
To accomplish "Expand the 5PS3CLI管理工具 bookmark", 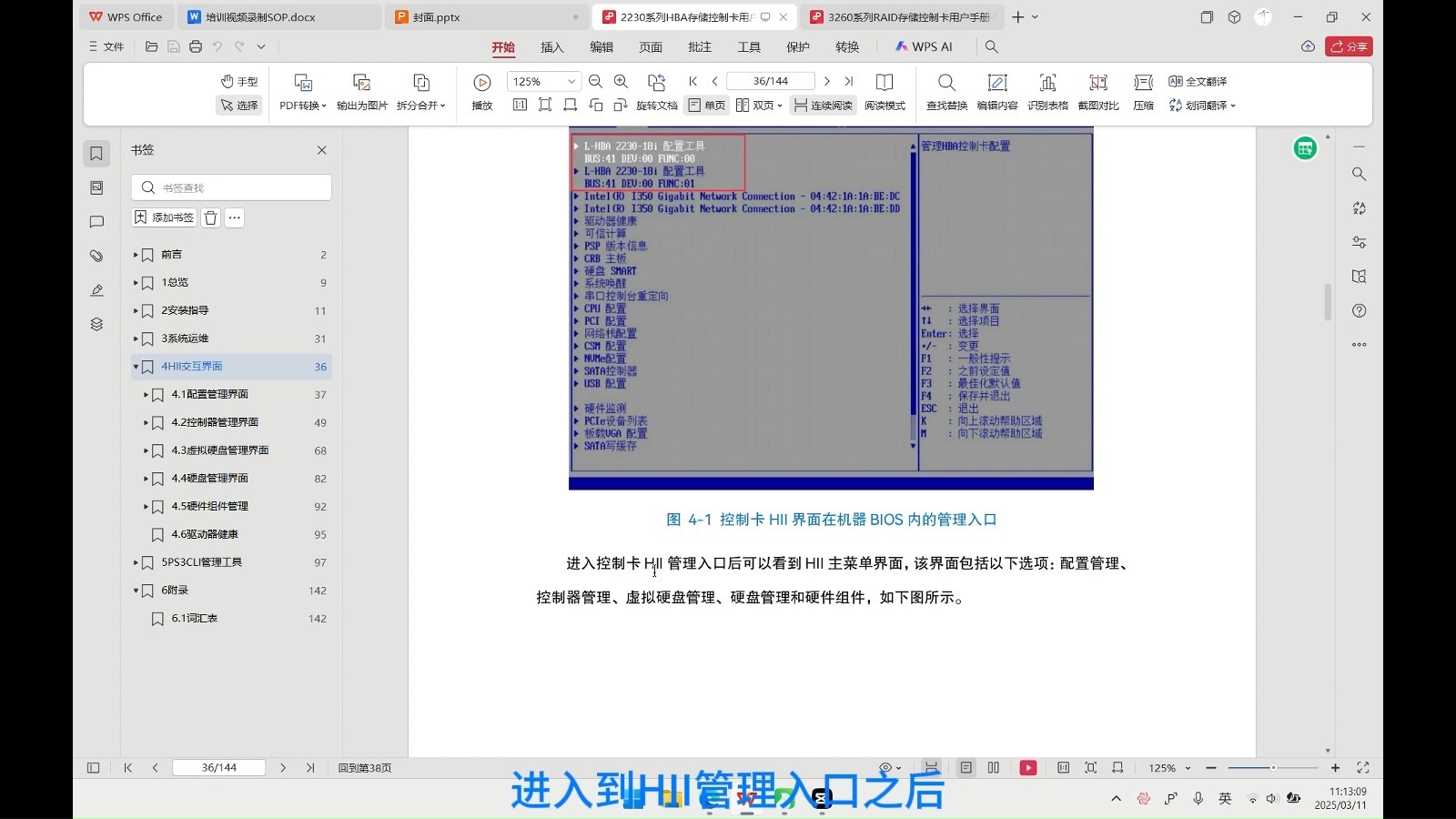I will tap(136, 563).
